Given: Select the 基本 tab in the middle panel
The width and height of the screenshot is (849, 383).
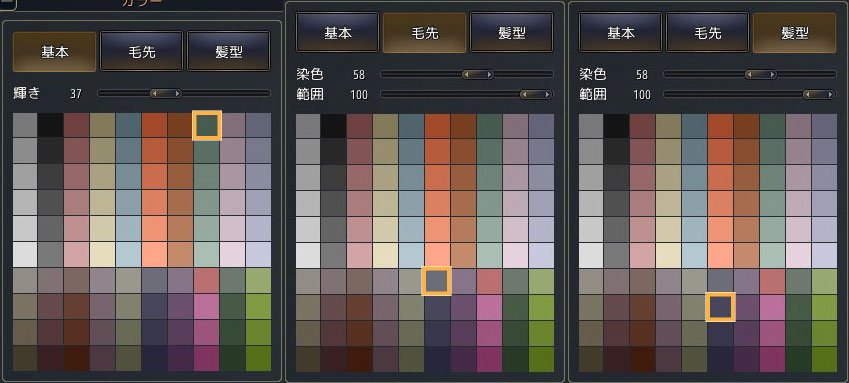Looking at the screenshot, I should pyautogui.click(x=337, y=33).
